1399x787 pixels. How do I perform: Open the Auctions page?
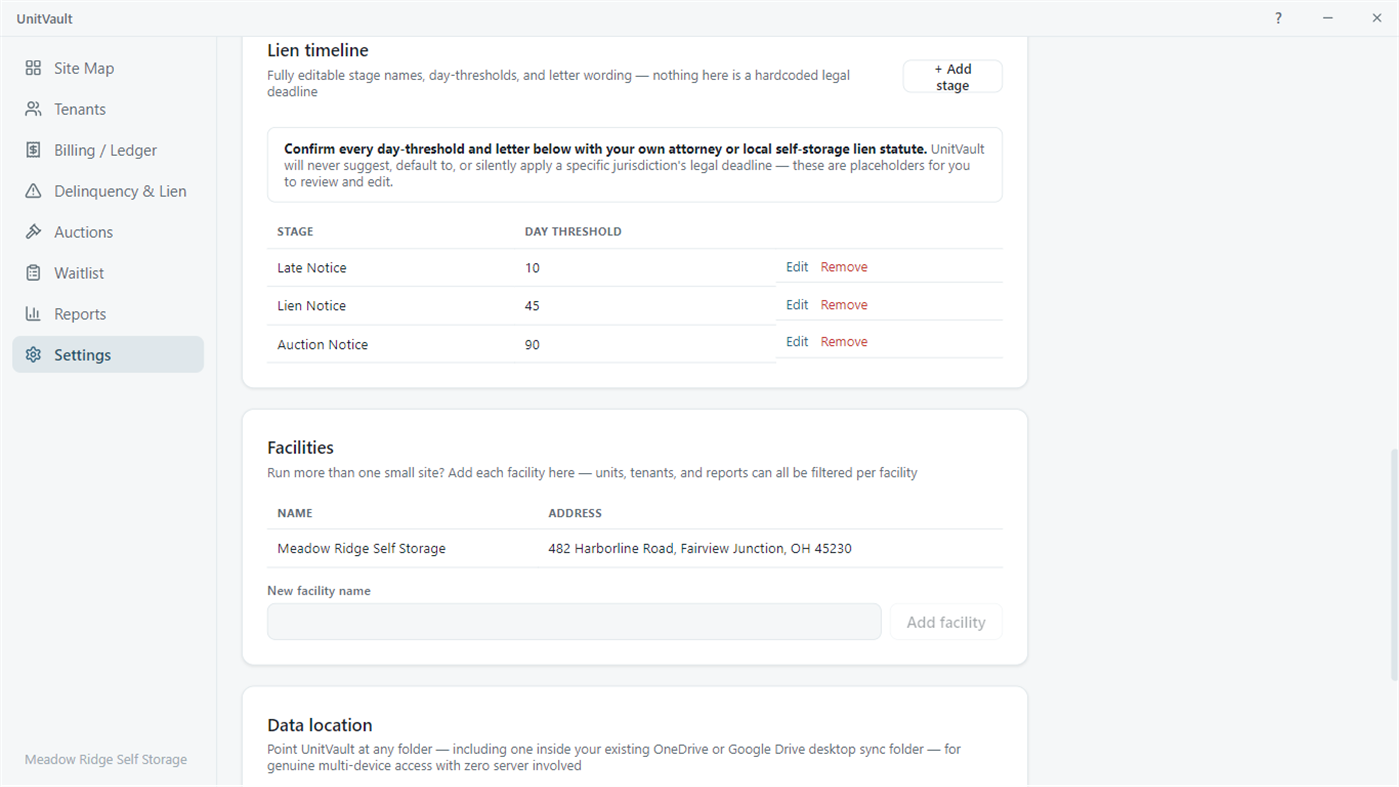coord(108,232)
